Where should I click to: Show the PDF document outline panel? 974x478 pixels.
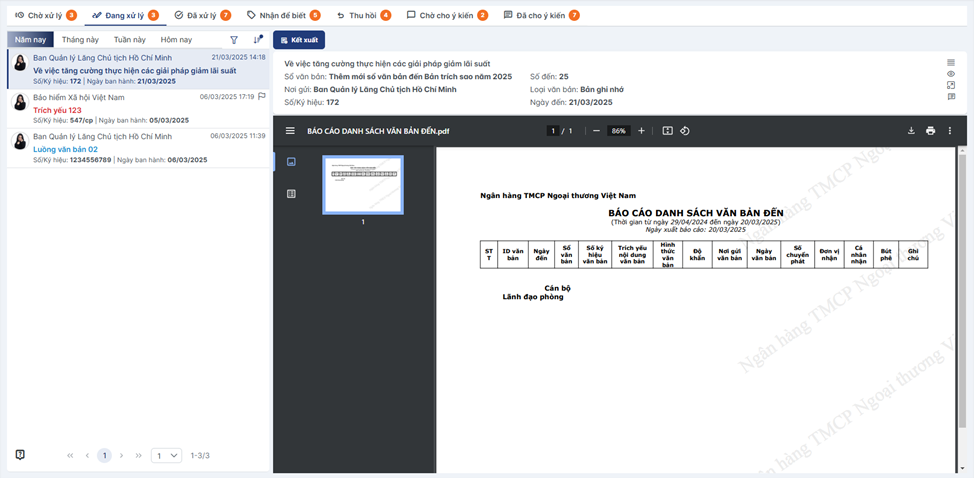[291, 194]
